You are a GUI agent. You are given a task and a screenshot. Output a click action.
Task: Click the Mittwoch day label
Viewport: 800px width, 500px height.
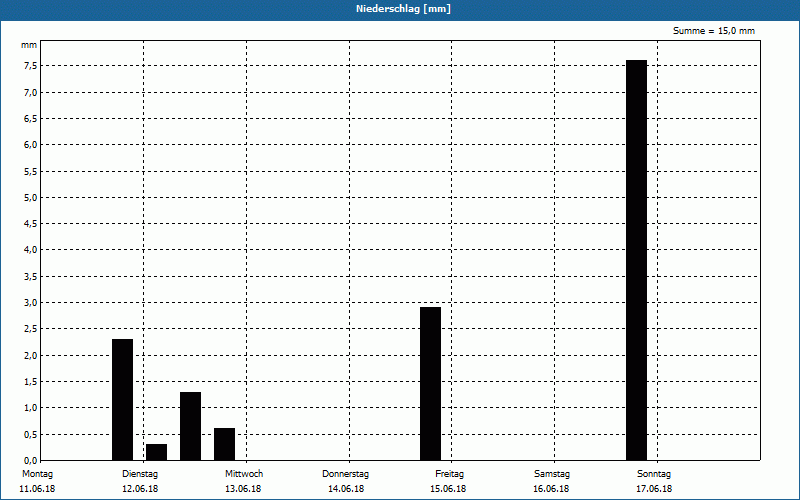coord(244,474)
